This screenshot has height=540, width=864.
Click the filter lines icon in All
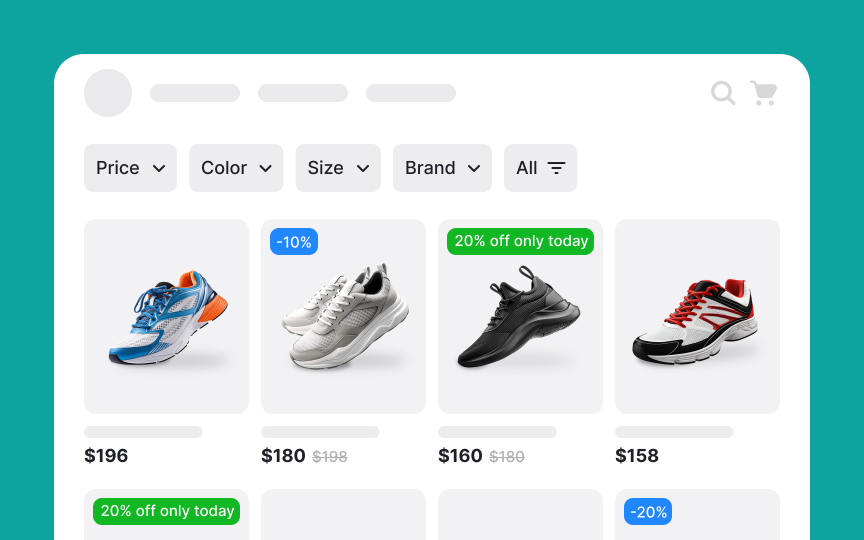point(557,168)
